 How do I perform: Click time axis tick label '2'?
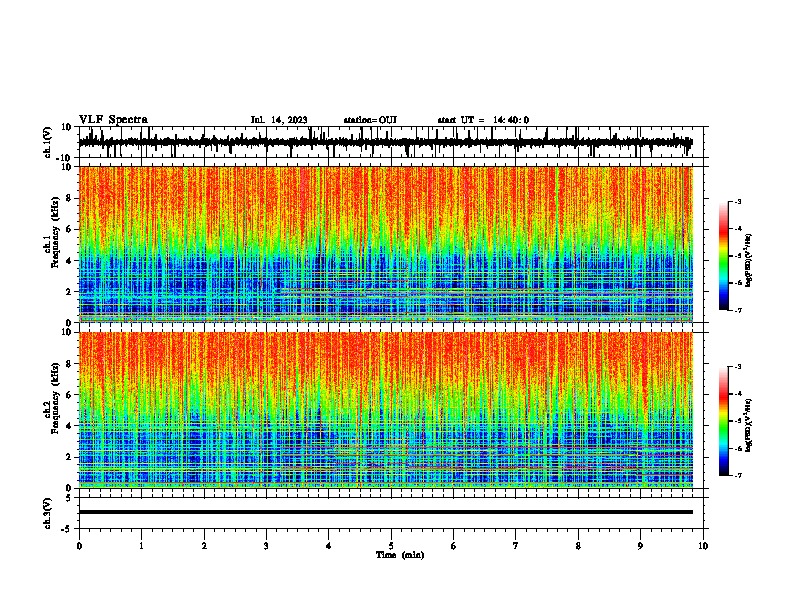click(x=204, y=546)
